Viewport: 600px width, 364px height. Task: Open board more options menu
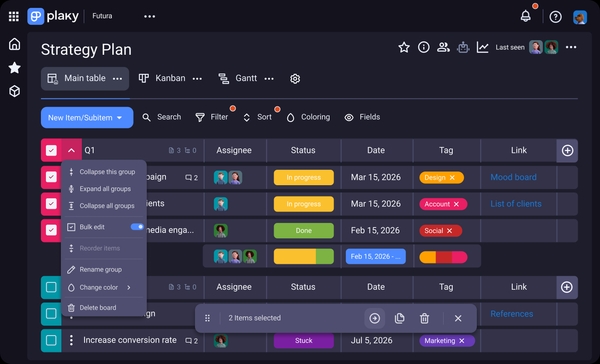click(x=571, y=47)
